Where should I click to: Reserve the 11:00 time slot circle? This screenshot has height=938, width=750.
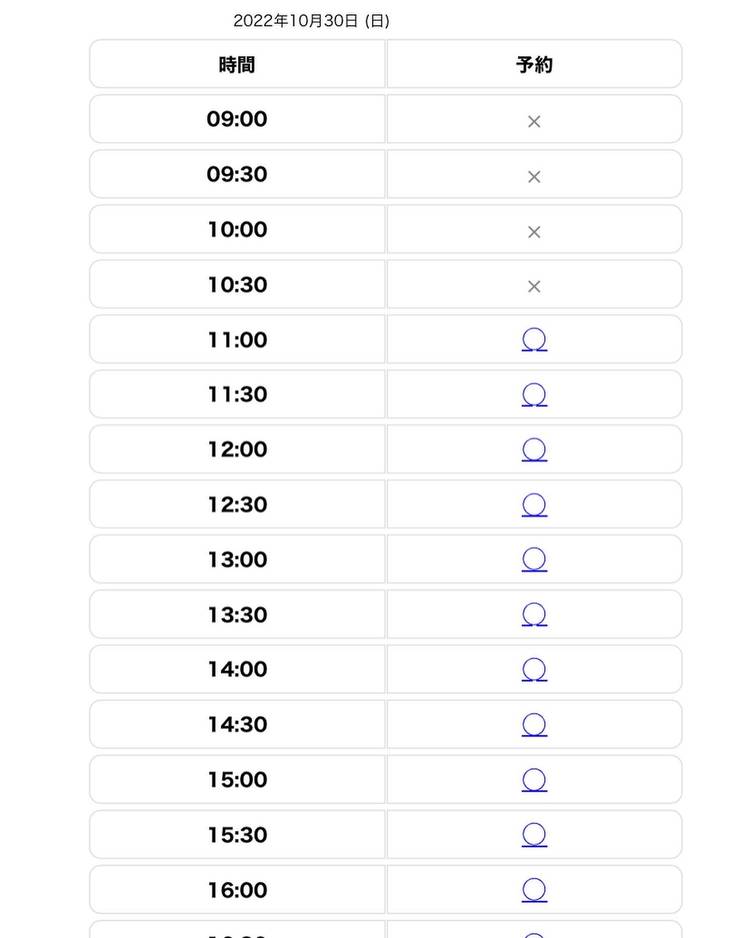tap(534, 340)
